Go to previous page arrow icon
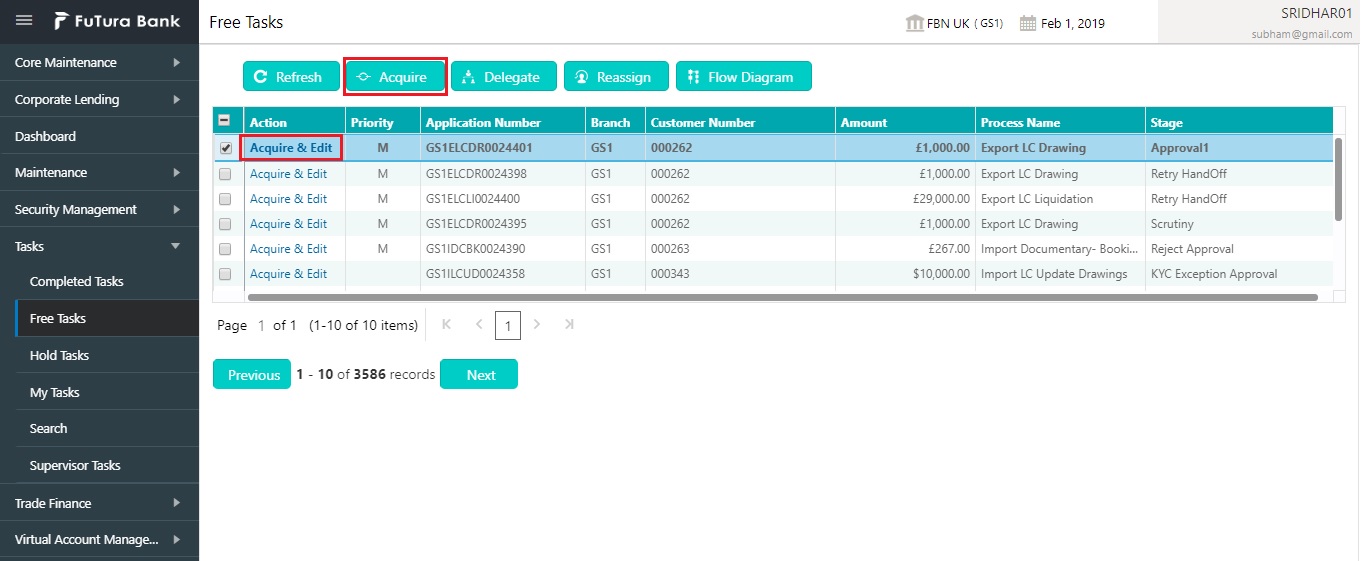Image resolution: width=1366 pixels, height=561 pixels. coord(479,324)
